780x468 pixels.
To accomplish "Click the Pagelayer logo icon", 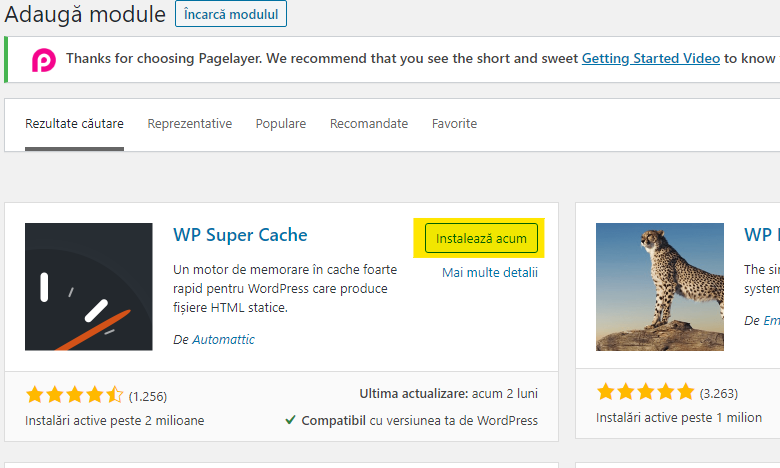I will pos(44,60).
